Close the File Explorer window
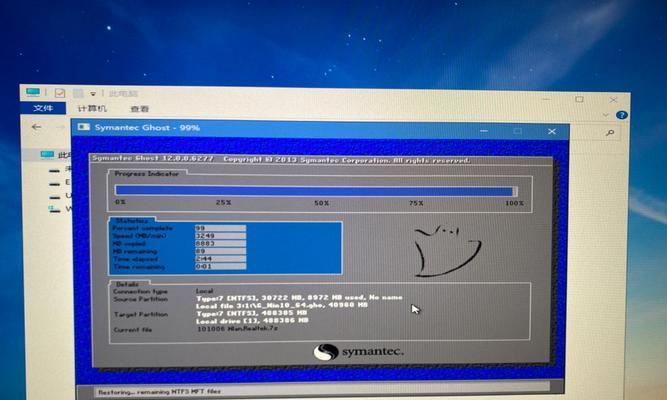The height and width of the screenshot is (400, 667). pyautogui.click(x=613, y=100)
